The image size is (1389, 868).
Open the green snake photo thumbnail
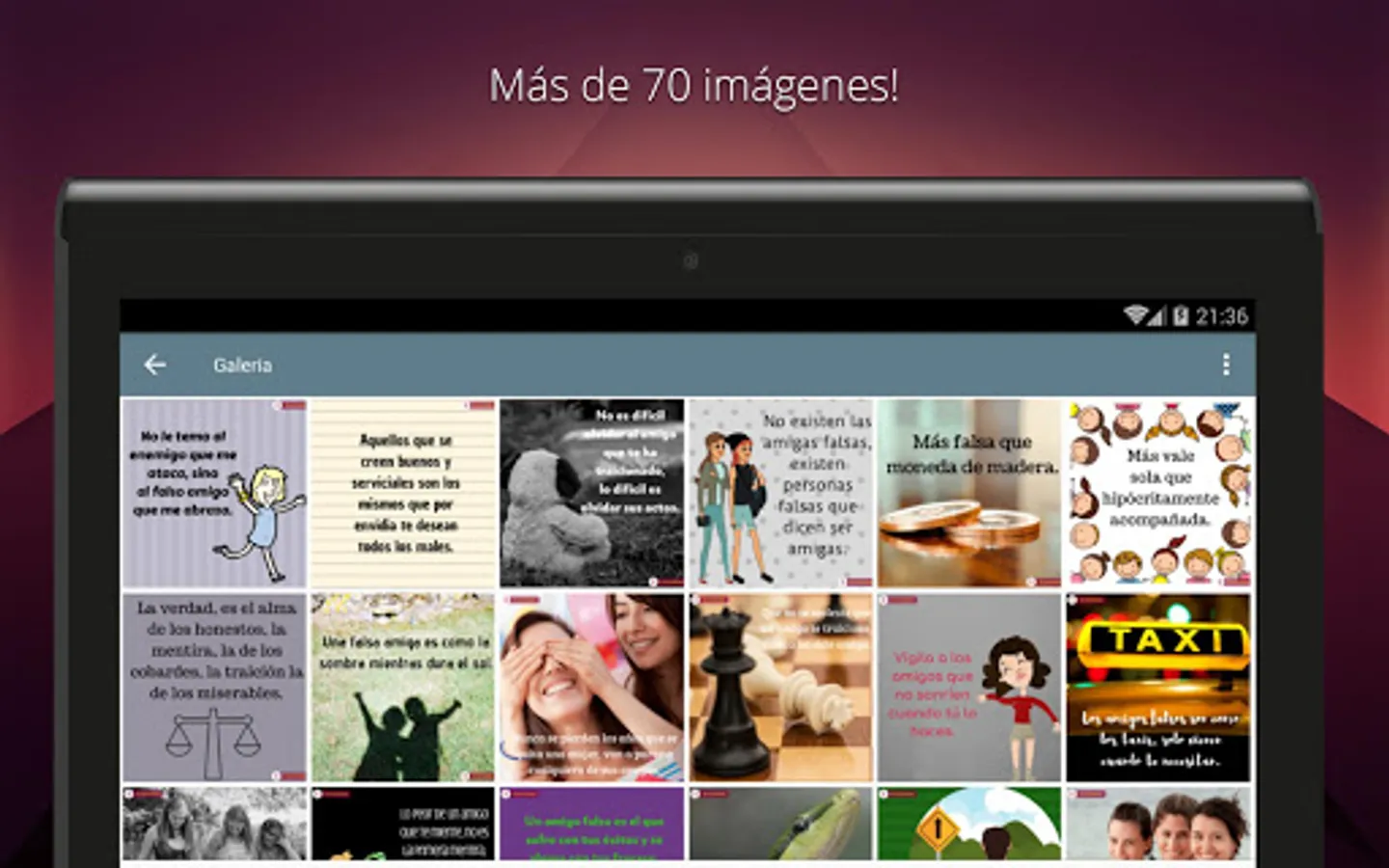(x=781, y=829)
